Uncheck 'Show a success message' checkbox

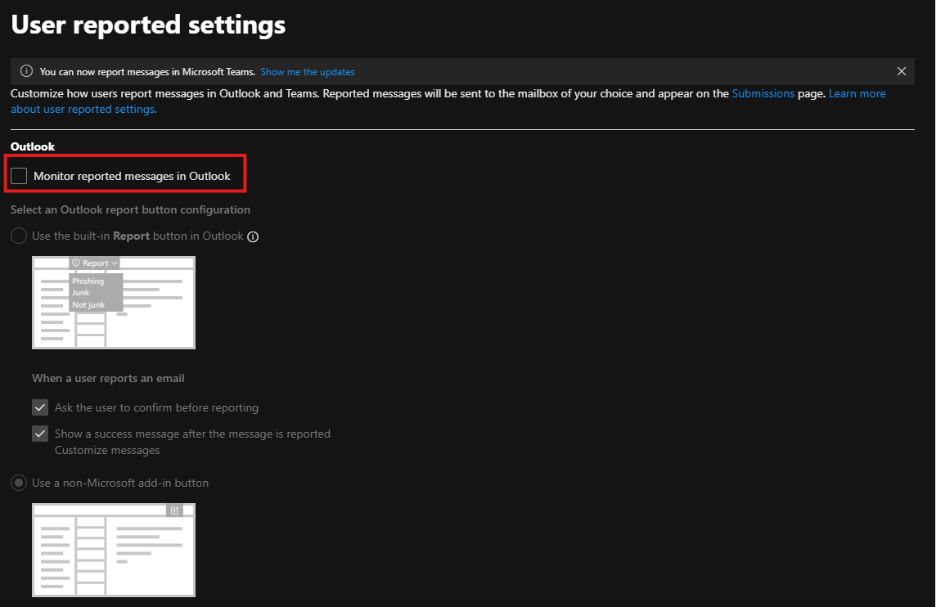[x=40, y=434]
